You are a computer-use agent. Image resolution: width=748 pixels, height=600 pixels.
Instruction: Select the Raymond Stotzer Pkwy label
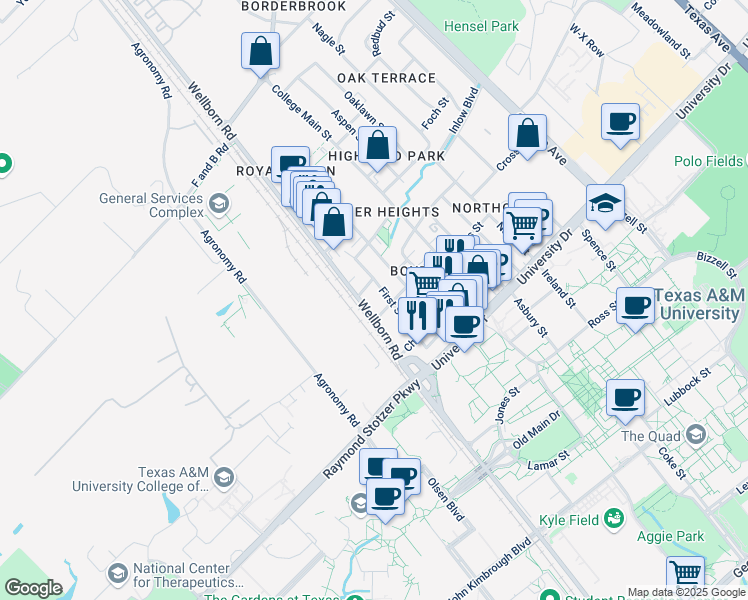point(372,428)
